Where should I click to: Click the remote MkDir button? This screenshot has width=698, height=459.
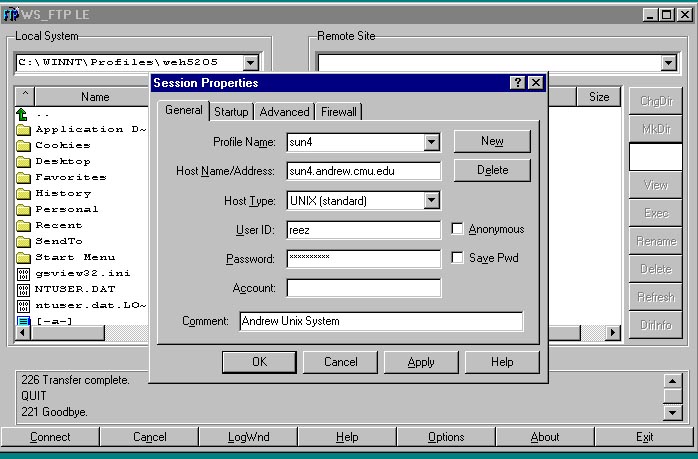tap(656, 129)
